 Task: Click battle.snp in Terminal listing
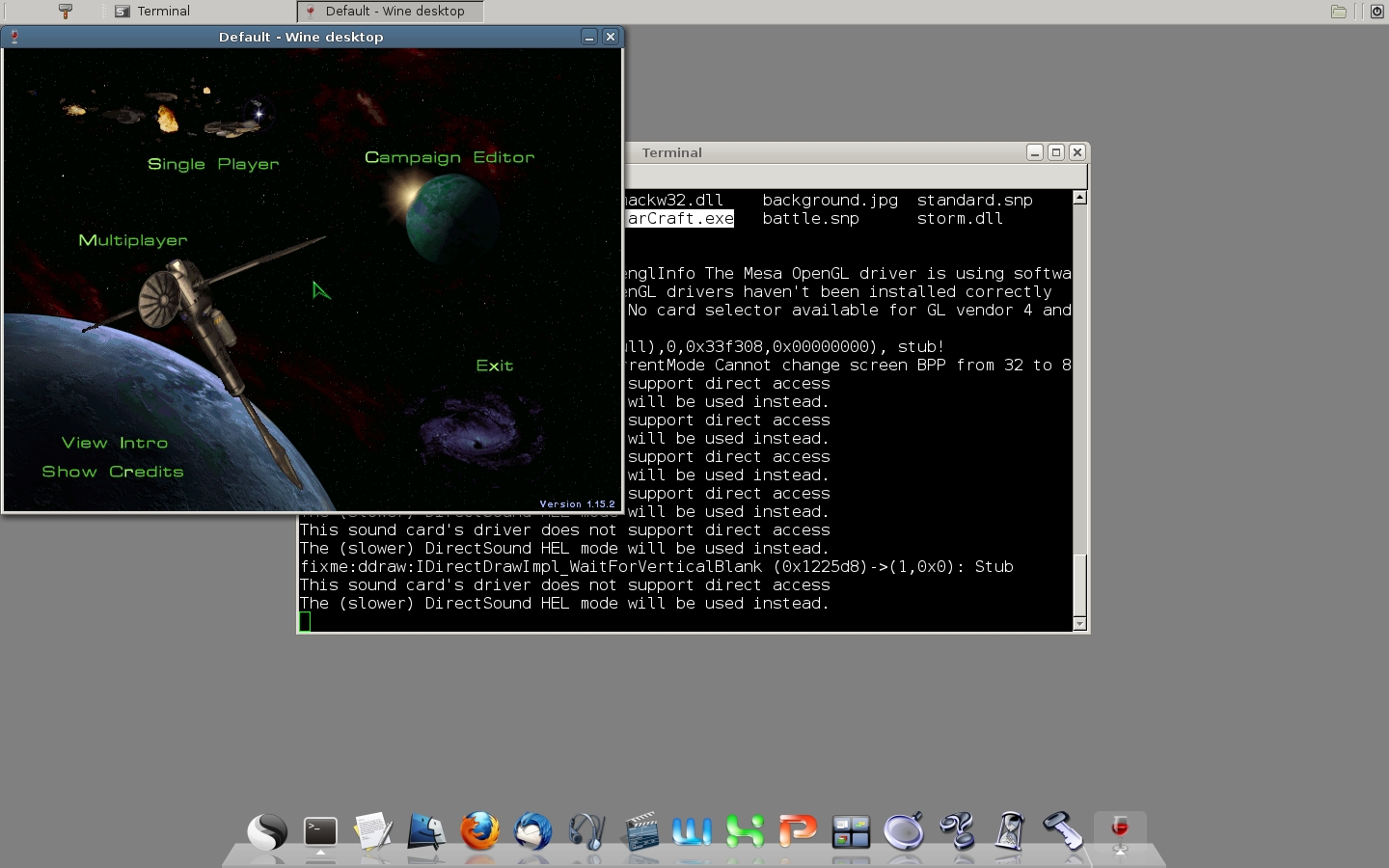811,219
